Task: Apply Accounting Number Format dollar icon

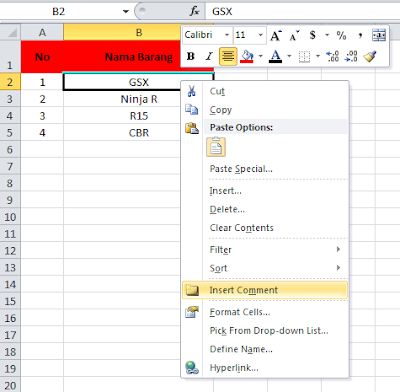Action: pyautogui.click(x=312, y=35)
